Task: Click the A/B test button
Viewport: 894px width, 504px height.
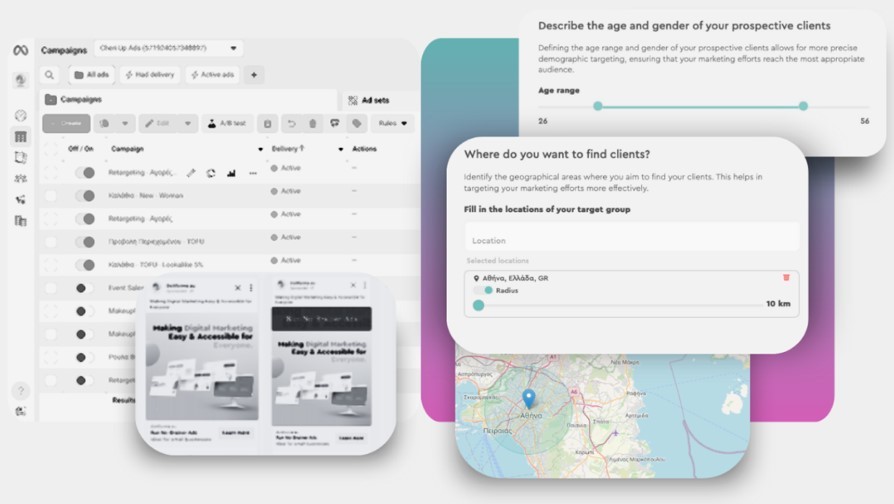Action: pyautogui.click(x=227, y=124)
